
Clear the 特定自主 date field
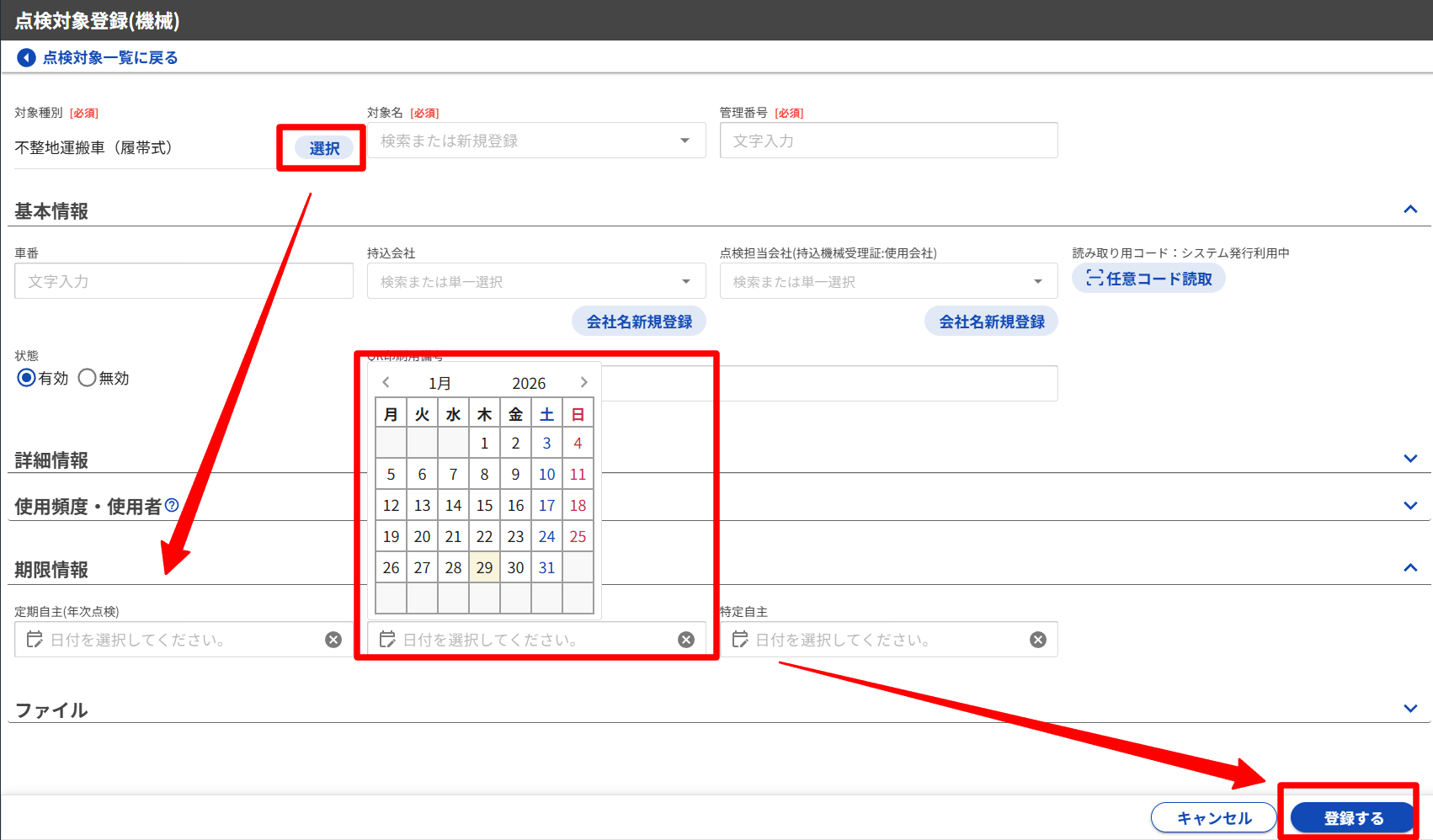click(1038, 640)
